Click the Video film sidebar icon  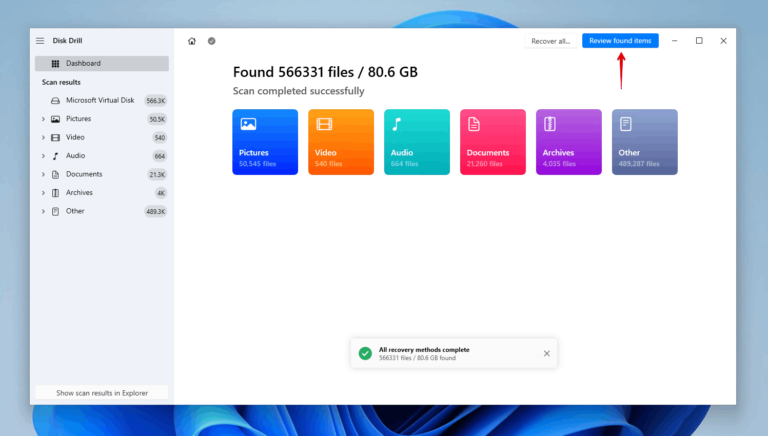(x=55, y=138)
